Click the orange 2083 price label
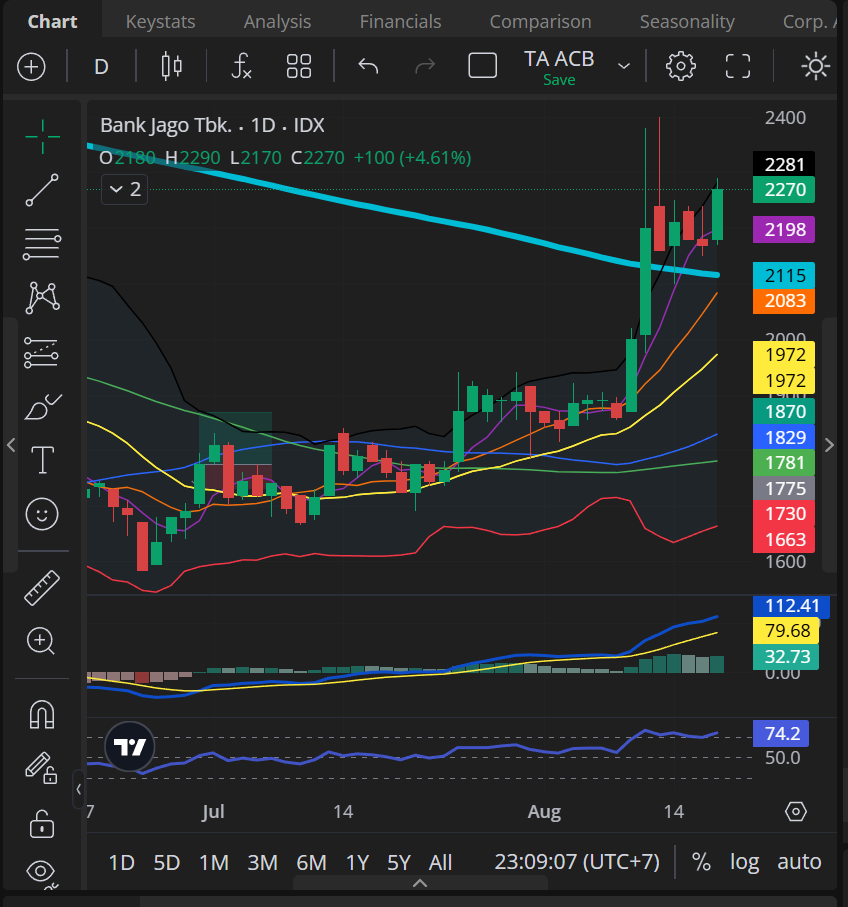 784,301
